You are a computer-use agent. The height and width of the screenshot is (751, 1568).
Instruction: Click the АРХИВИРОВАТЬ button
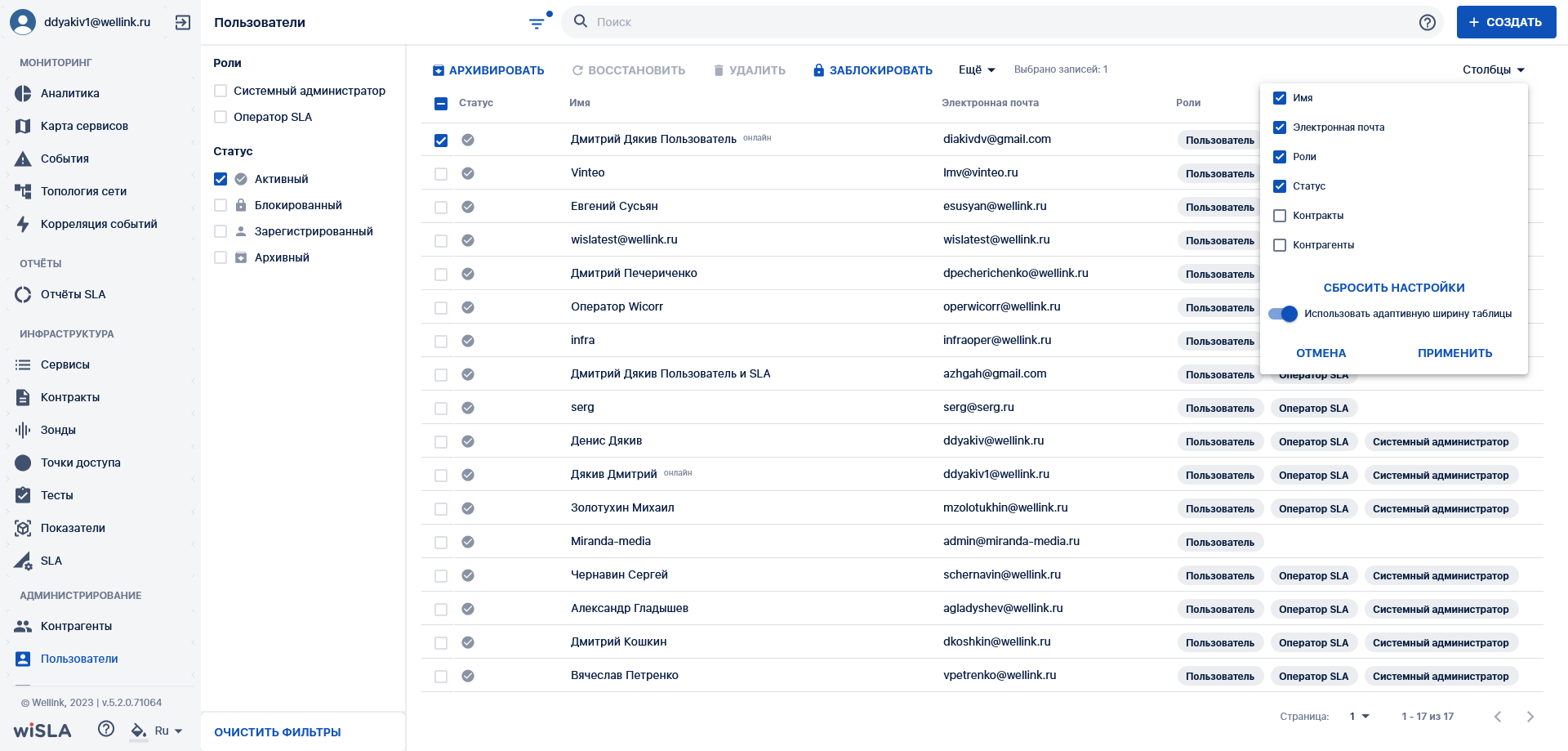(488, 70)
